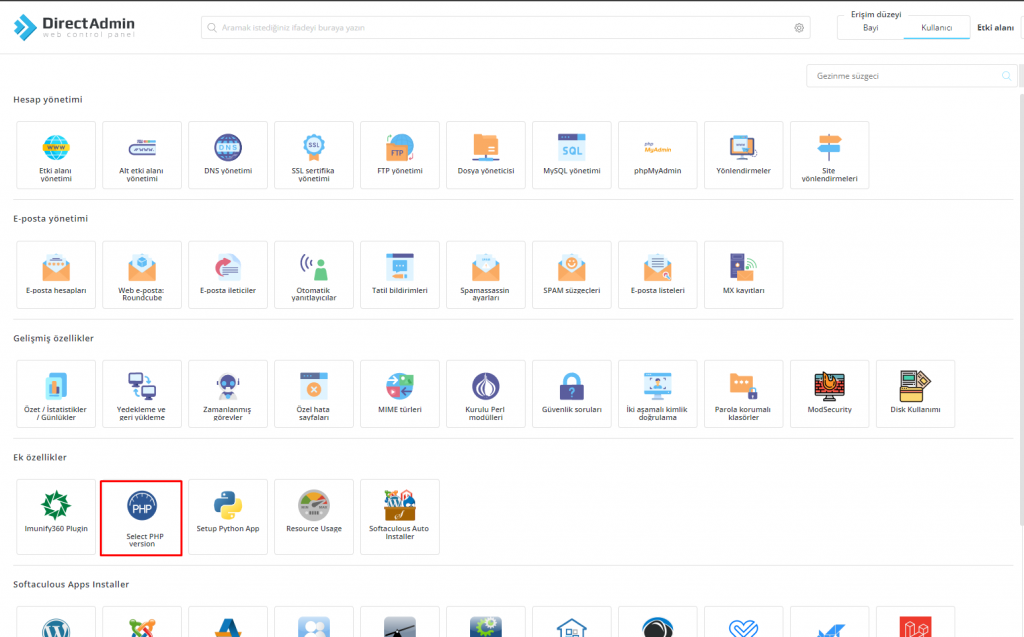Image resolution: width=1024 pixels, height=637 pixels.
Task: Launch phpMyAdmin
Action: coord(657,154)
